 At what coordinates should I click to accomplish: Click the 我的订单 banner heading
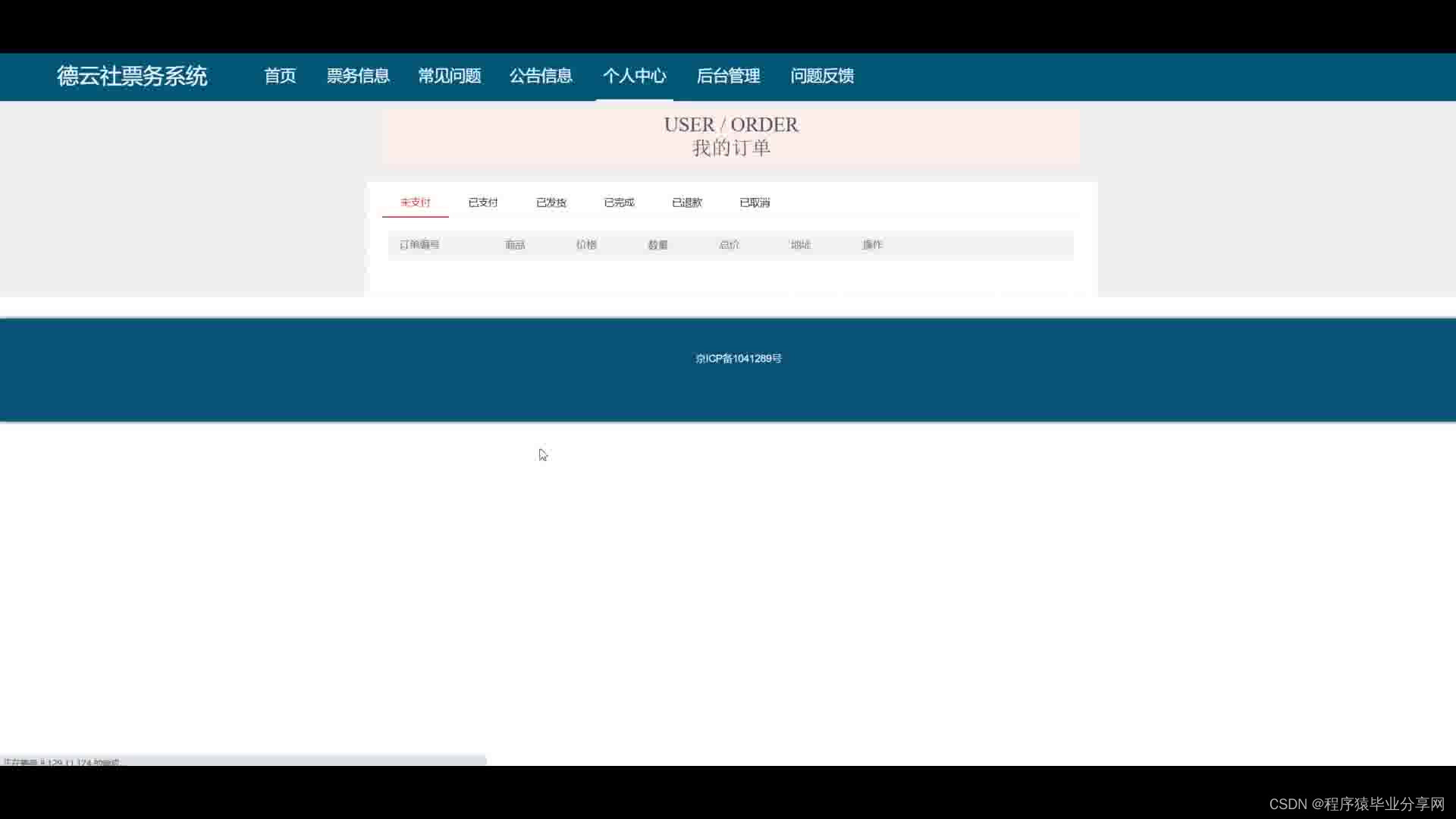coord(731,148)
